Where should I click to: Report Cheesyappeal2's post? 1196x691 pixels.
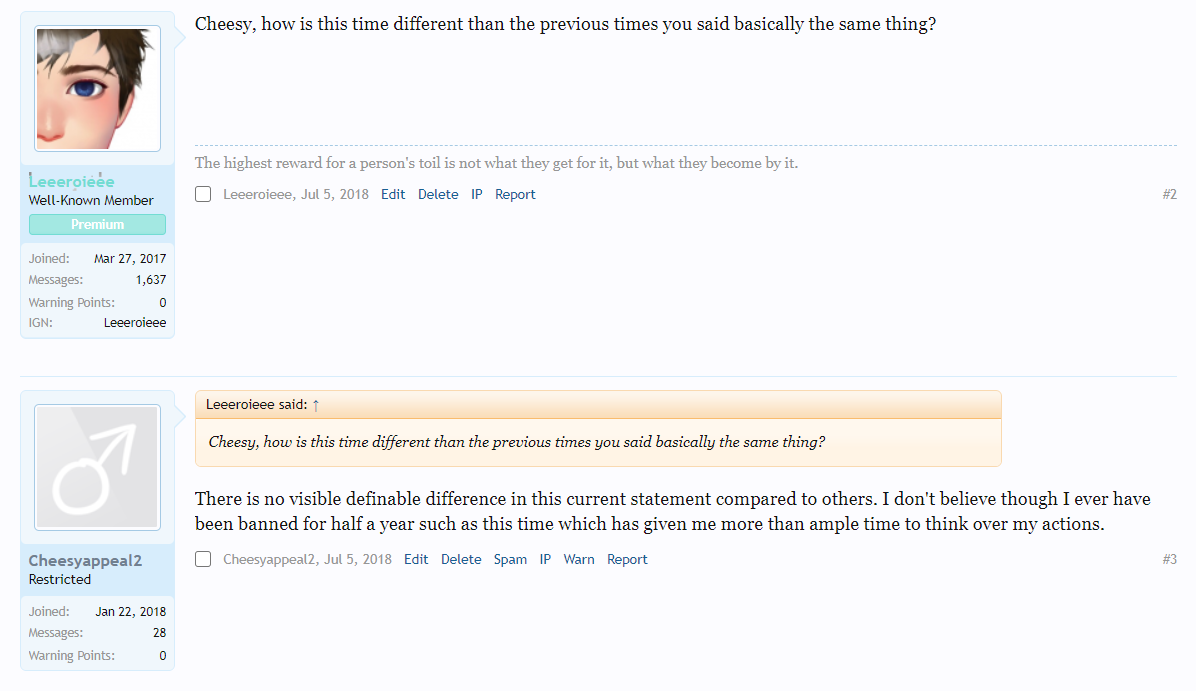click(x=627, y=560)
